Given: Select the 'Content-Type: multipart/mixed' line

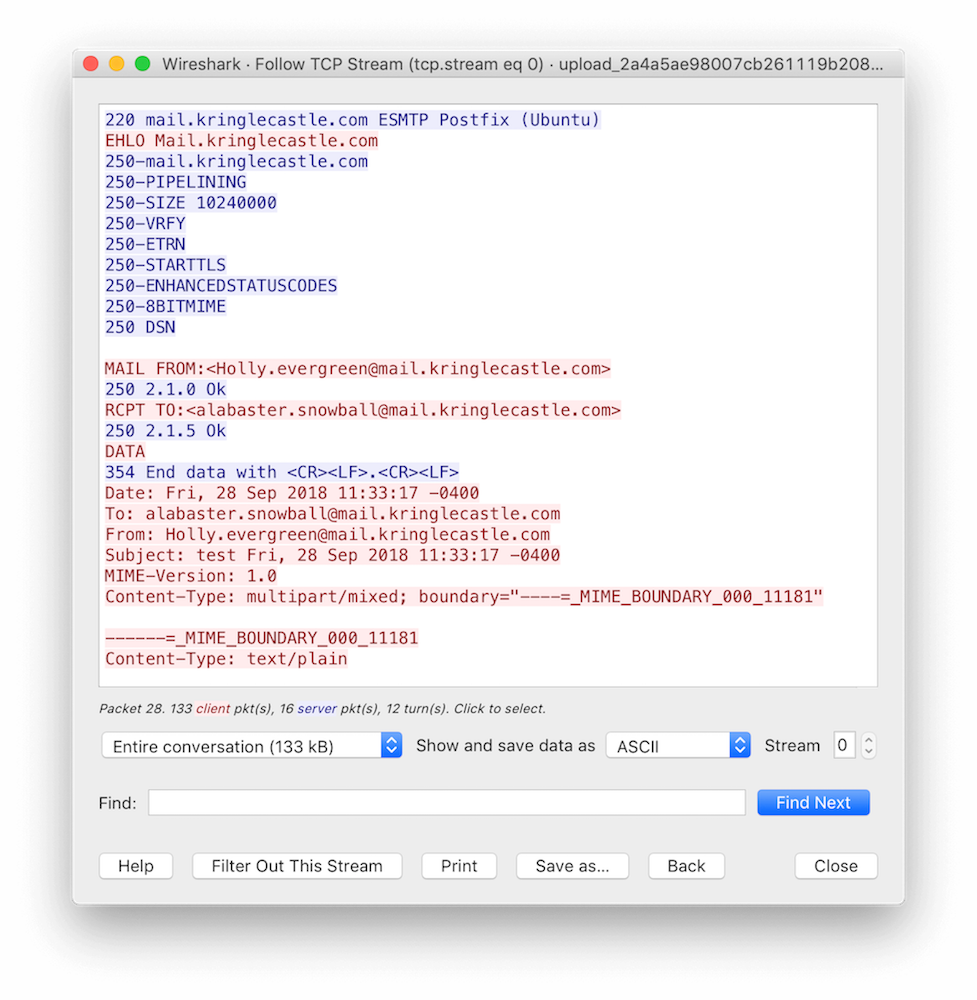Looking at the screenshot, I should (464, 596).
